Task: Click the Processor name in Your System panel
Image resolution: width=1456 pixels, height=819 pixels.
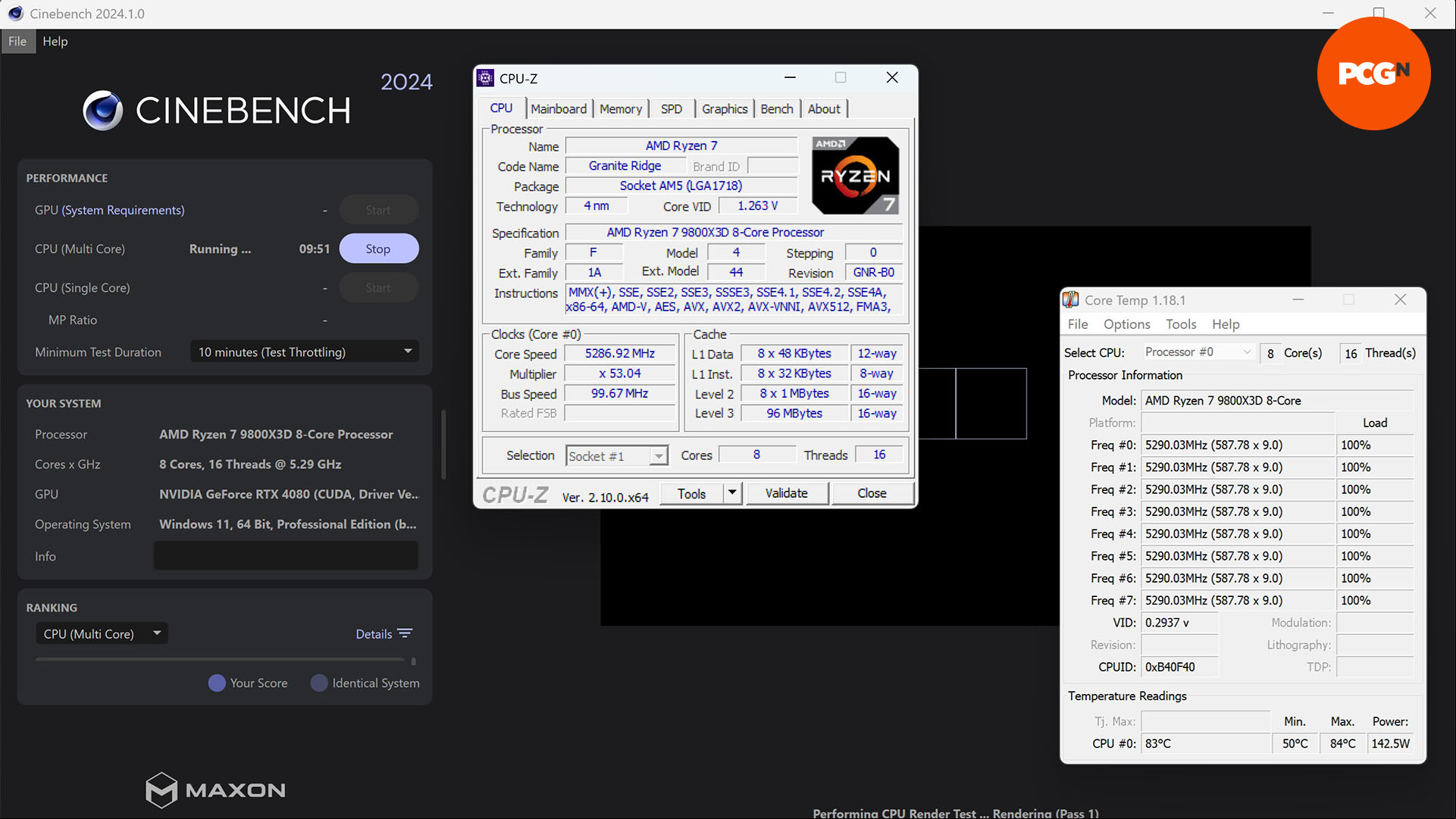Action: pyautogui.click(x=276, y=434)
